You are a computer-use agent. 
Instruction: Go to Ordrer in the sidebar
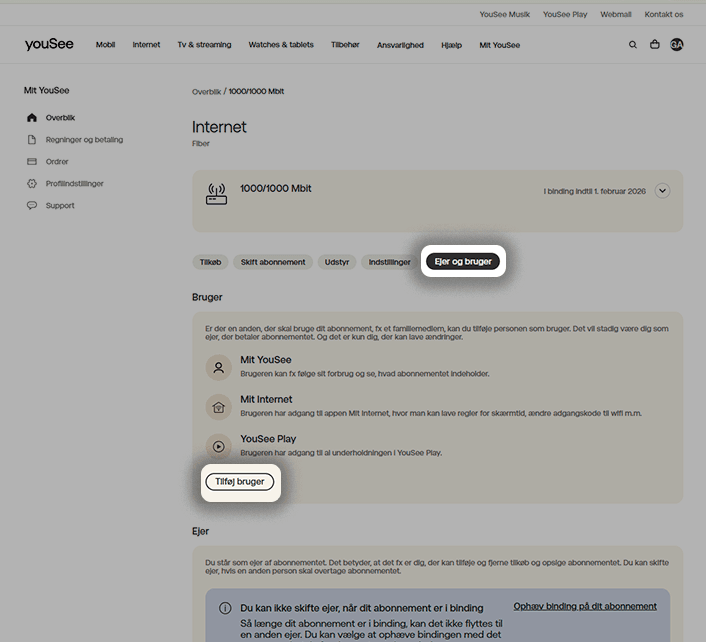pyautogui.click(x=57, y=162)
